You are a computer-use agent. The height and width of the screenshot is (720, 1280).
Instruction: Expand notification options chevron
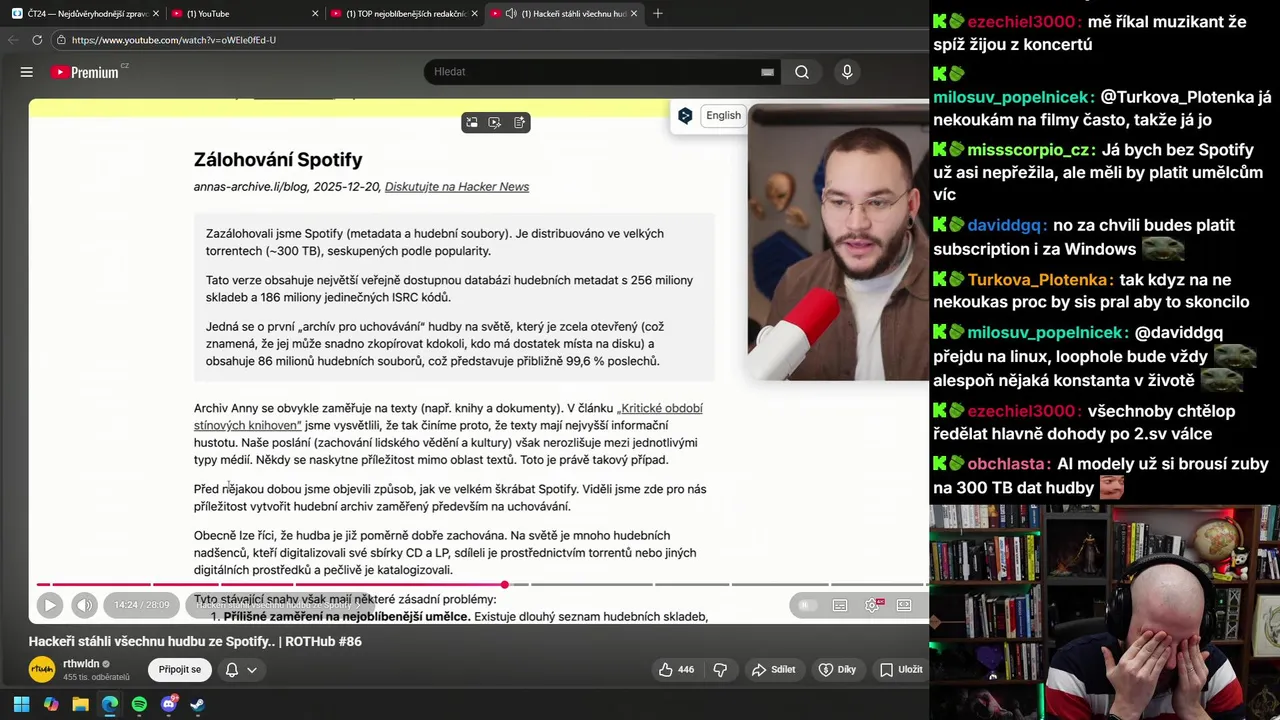pos(252,670)
